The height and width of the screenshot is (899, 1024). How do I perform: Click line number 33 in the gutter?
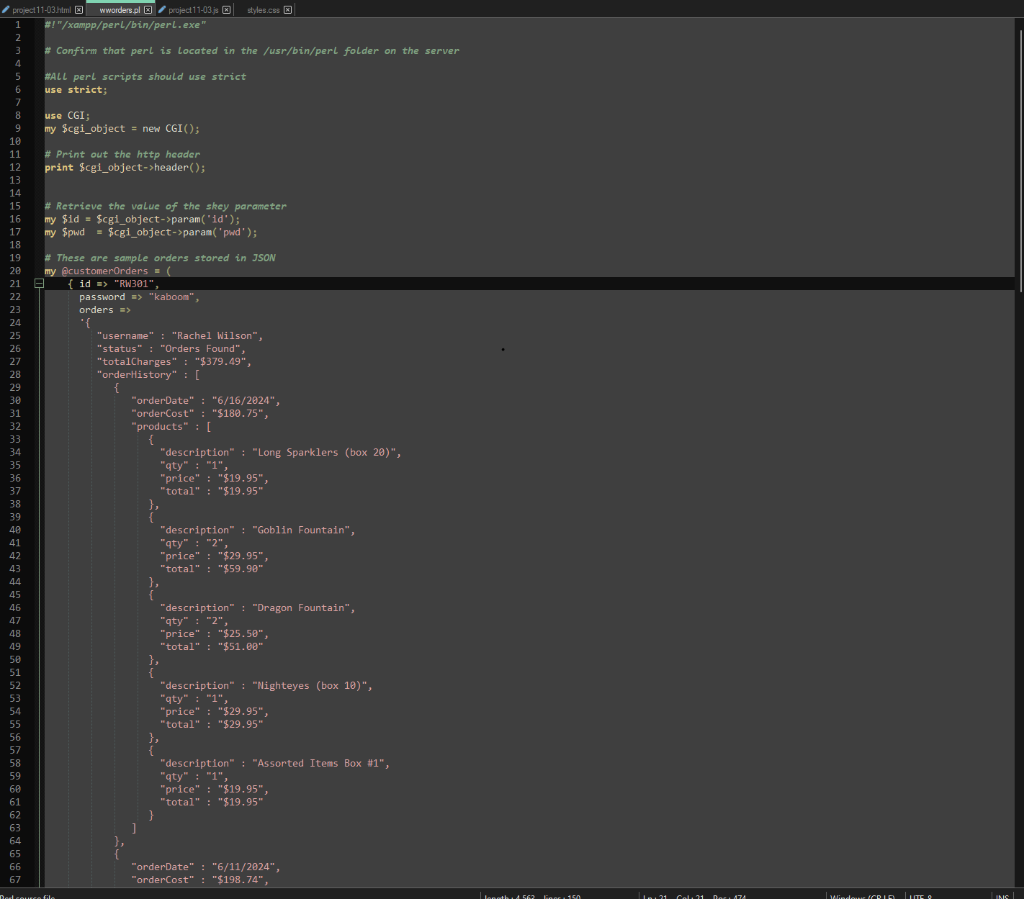point(14,439)
